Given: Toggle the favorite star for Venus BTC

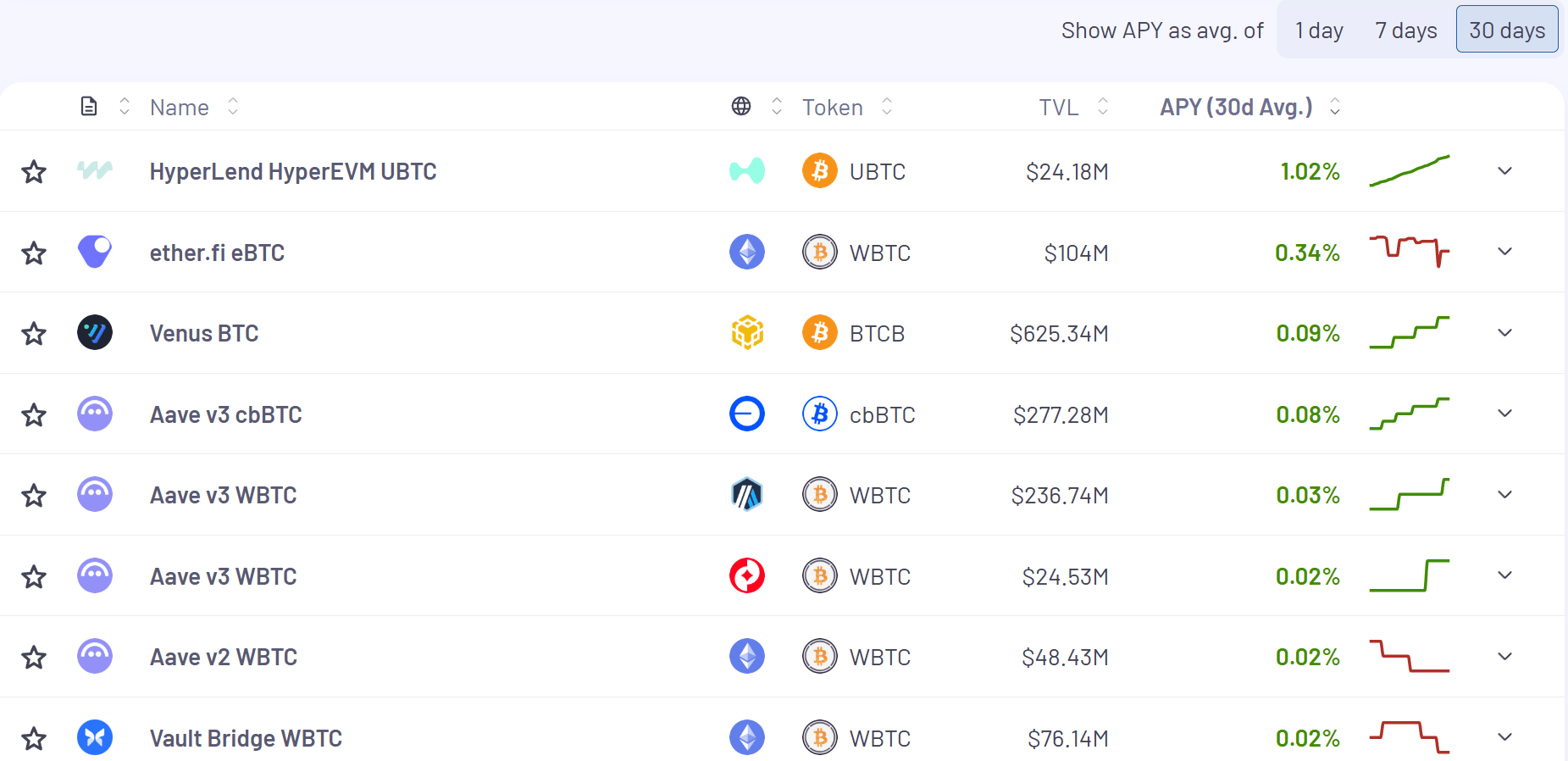Looking at the screenshot, I should click(34, 334).
